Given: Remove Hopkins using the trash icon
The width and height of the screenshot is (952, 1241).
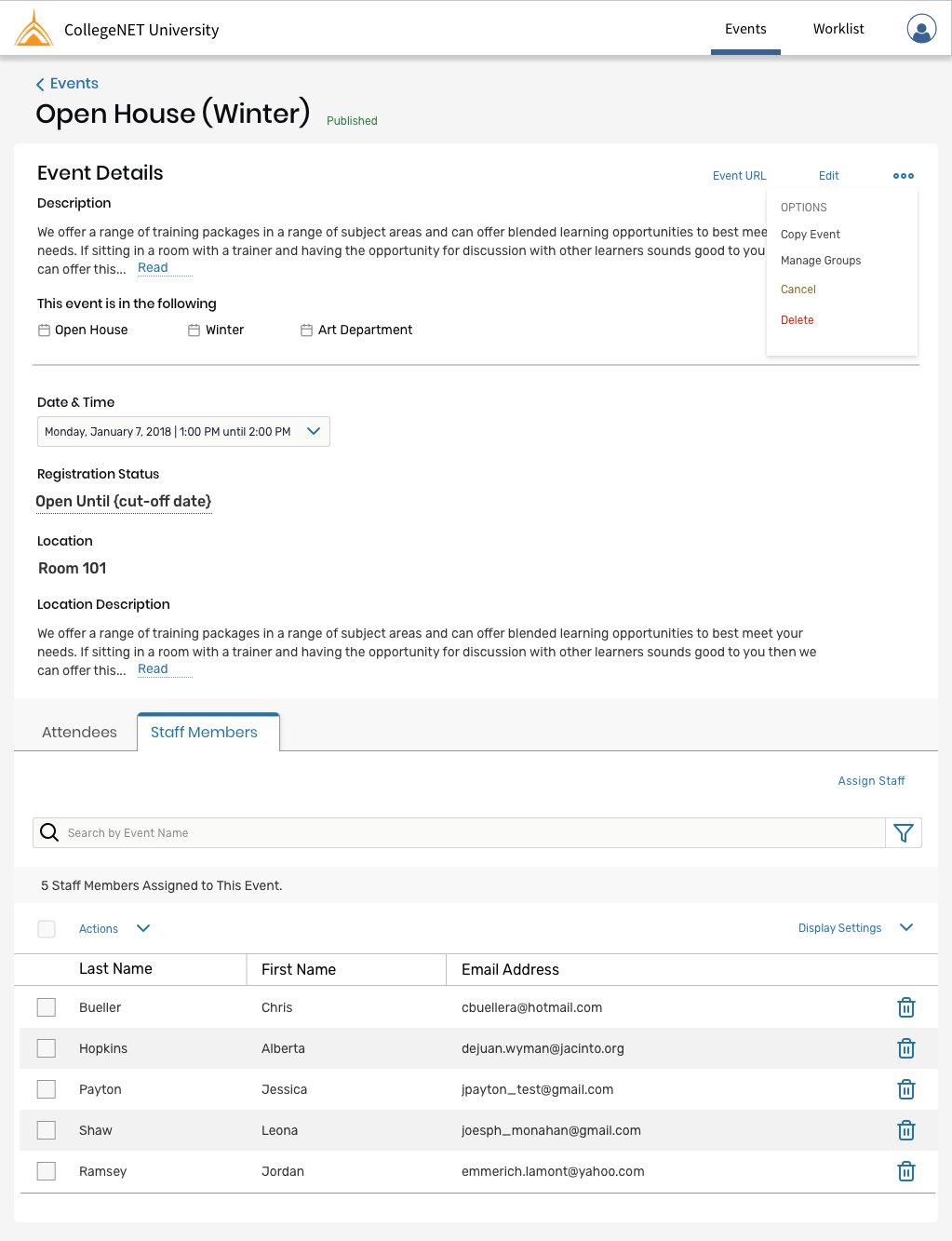Looking at the screenshot, I should [906, 1048].
